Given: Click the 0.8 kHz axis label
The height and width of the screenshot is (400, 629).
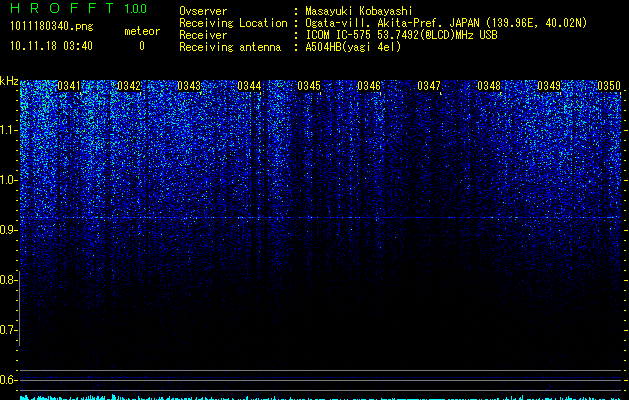Looking at the screenshot, I should coord(6,280).
